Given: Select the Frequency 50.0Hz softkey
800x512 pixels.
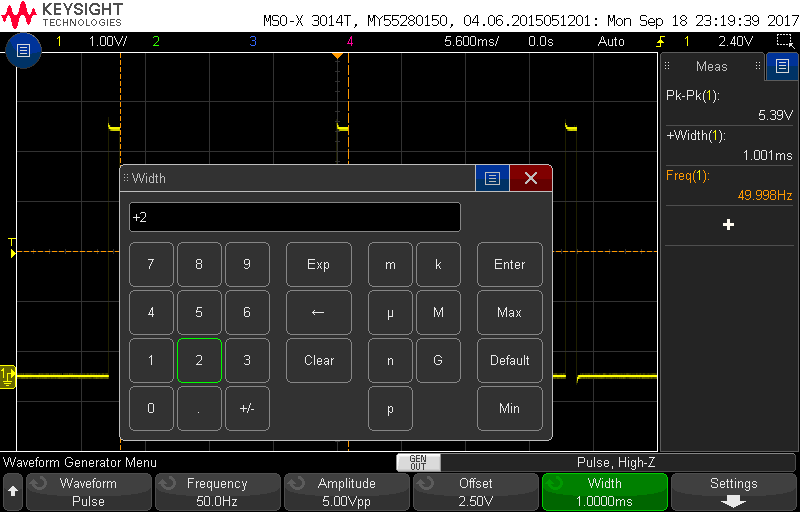Looking at the screenshot, I should [217, 491].
